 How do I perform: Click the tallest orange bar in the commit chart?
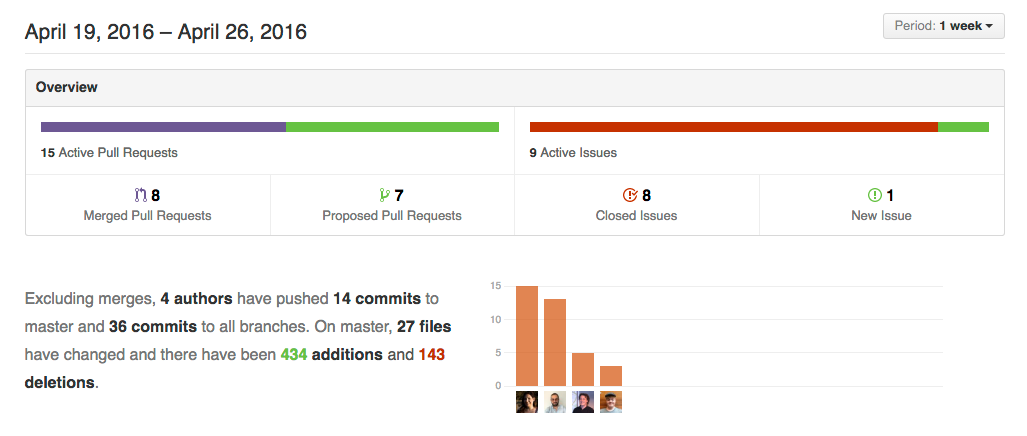coord(527,336)
